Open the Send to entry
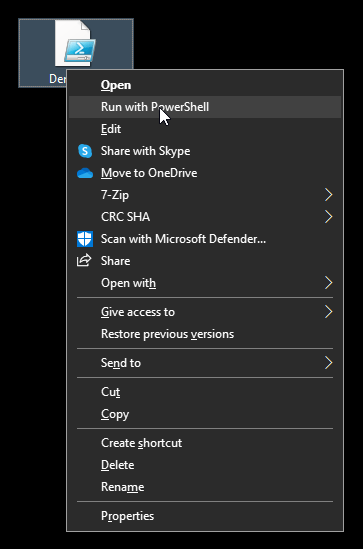363x549 pixels. pyautogui.click(x=205, y=363)
